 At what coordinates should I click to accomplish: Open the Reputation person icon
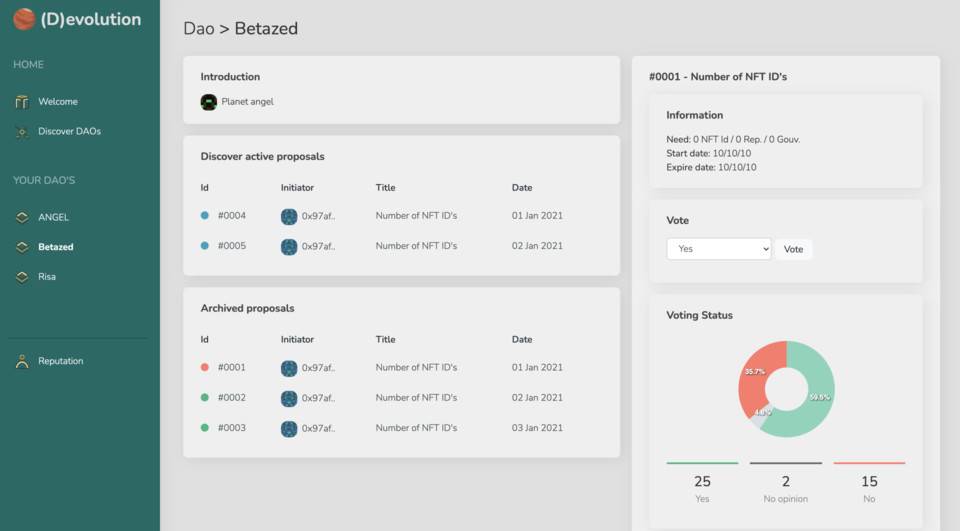pyautogui.click(x=22, y=361)
